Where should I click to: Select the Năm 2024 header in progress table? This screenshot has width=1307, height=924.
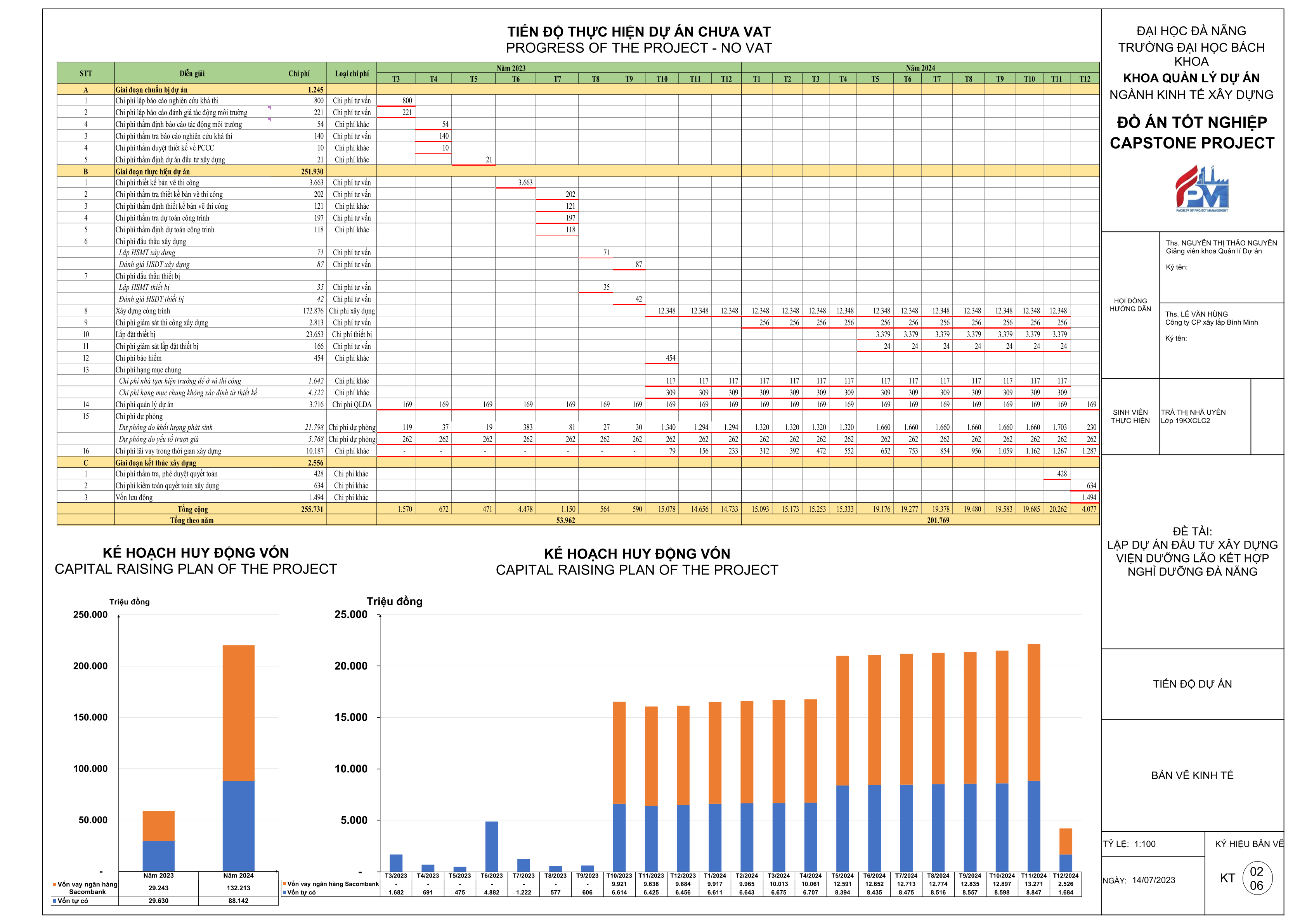coord(920,68)
